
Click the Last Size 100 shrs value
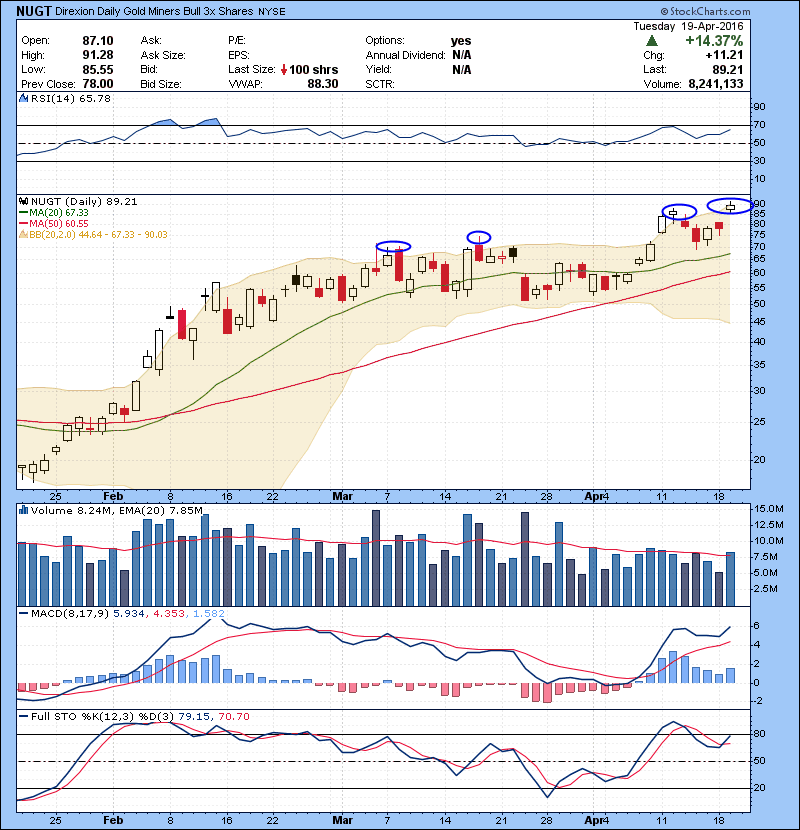pyautogui.click(x=313, y=69)
